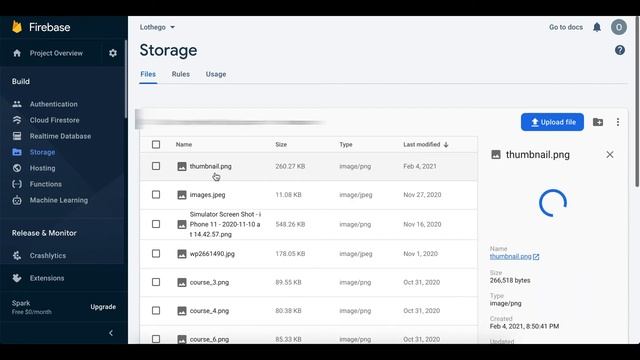The height and width of the screenshot is (360, 640).
Task: Click the Nov 27, 2020 date cell
Action: pyautogui.click(x=422, y=195)
